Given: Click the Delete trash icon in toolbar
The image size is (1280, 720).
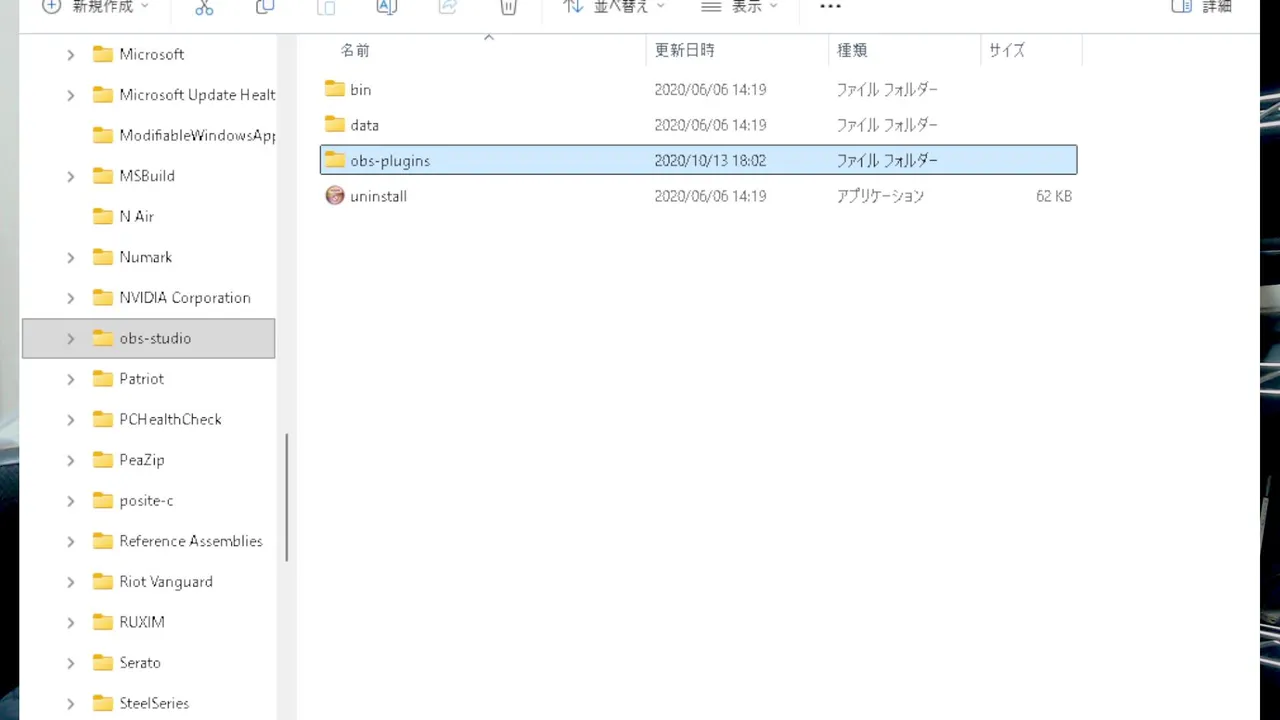Looking at the screenshot, I should [508, 7].
